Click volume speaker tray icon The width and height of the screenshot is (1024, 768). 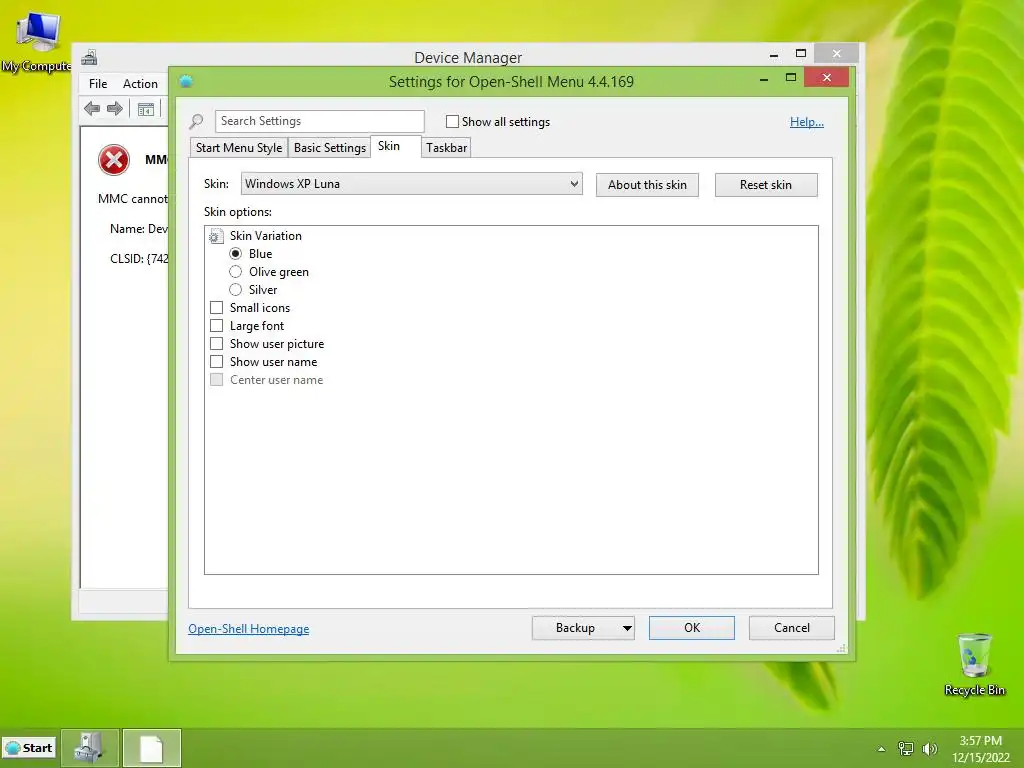click(x=929, y=748)
